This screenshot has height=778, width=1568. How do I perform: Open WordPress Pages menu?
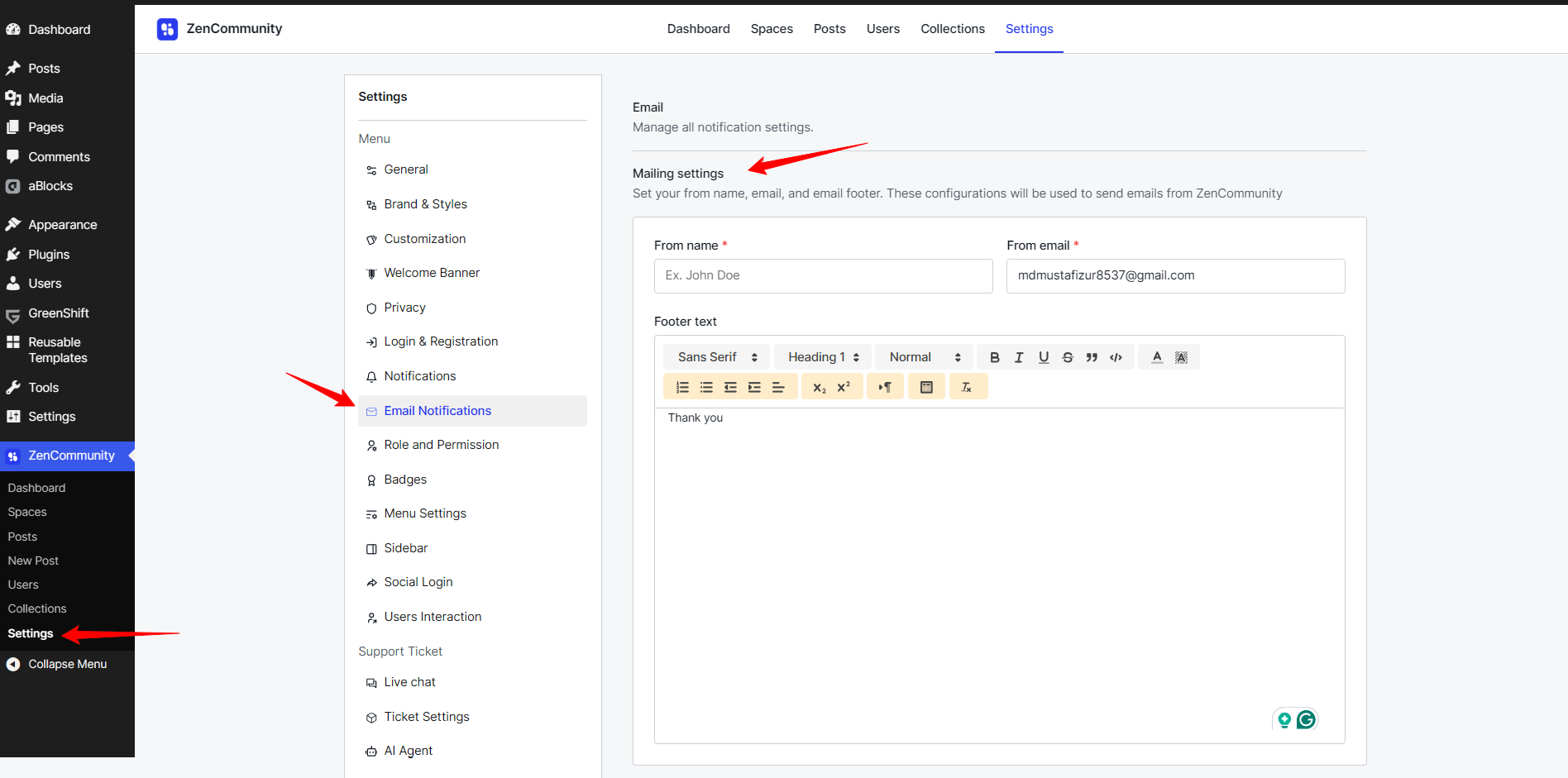point(67,127)
